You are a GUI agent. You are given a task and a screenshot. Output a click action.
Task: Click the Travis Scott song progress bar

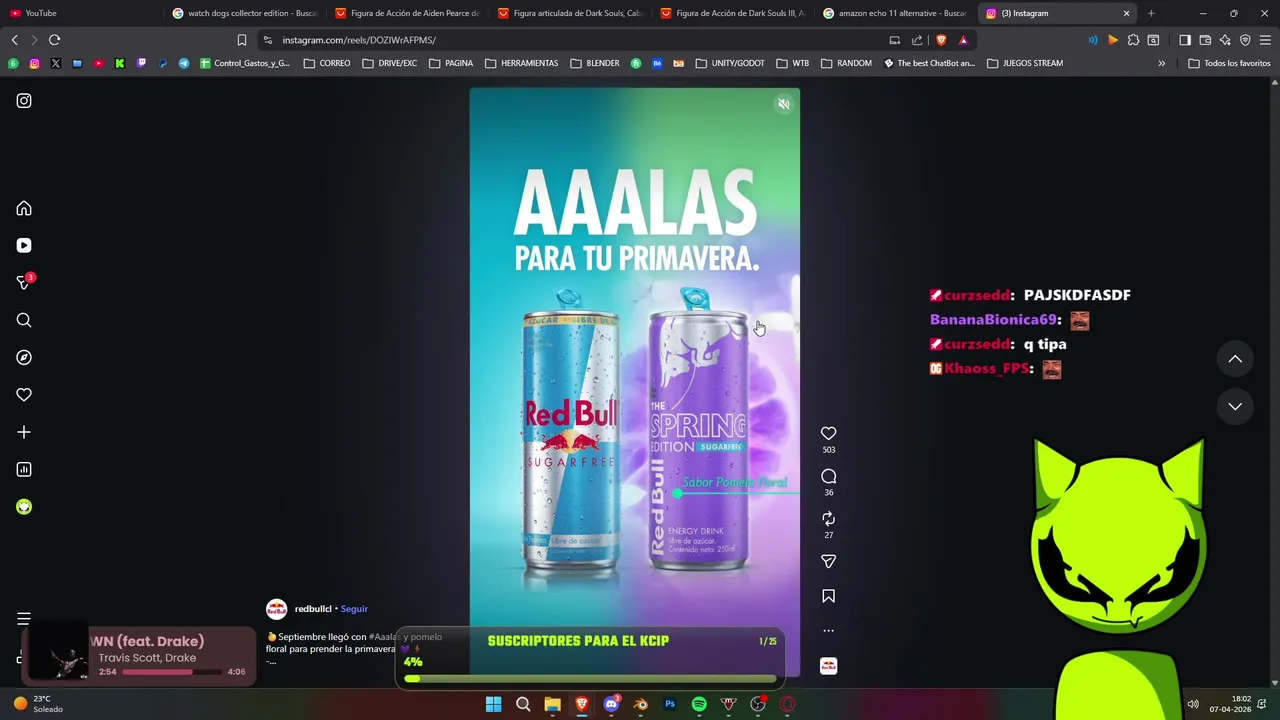(173, 672)
